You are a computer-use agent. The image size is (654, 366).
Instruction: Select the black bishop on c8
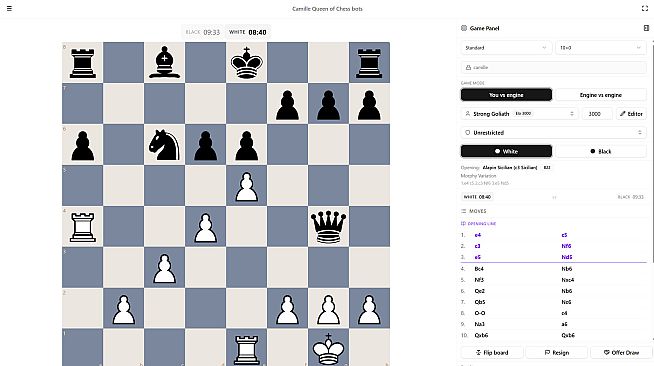pos(164,63)
